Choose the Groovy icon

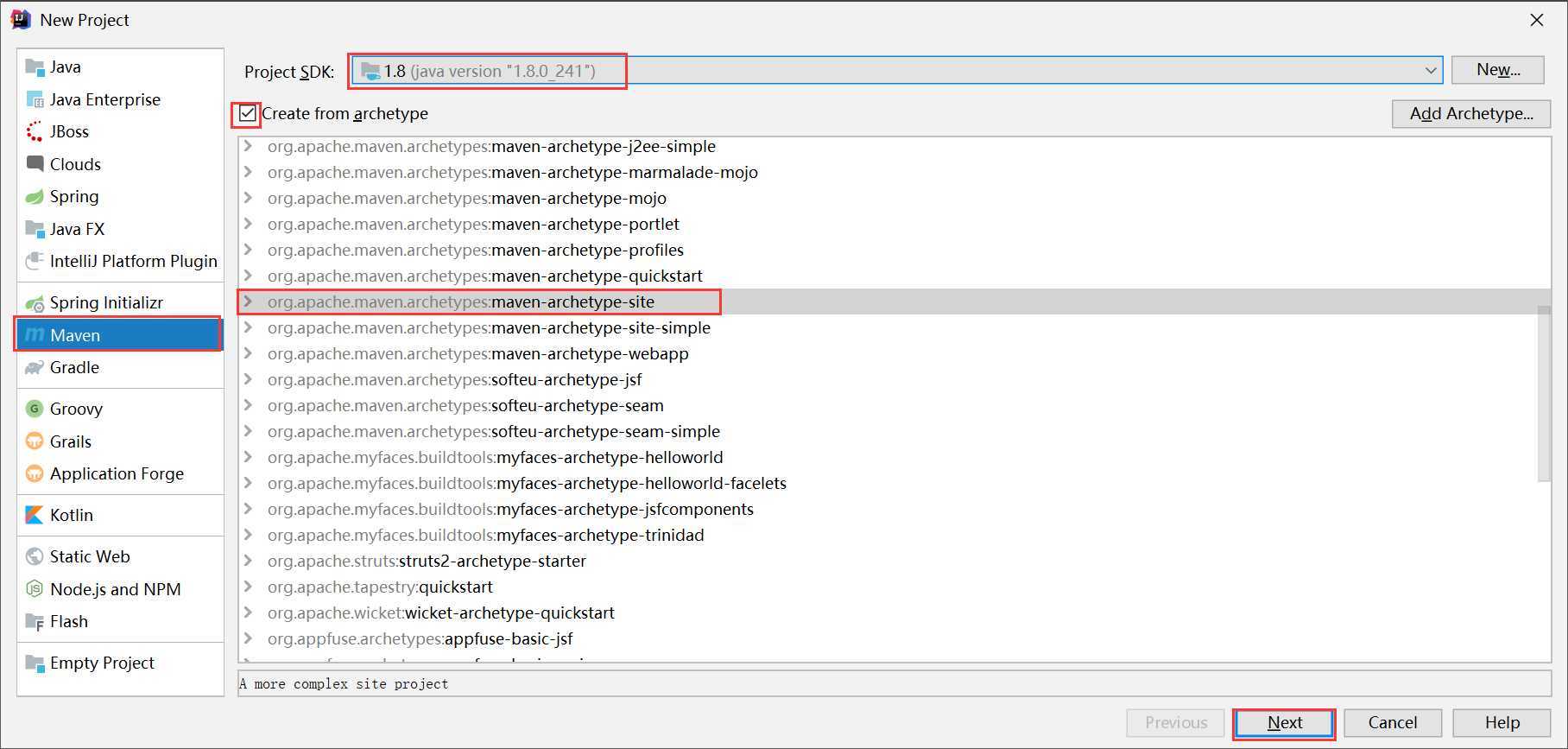[35, 409]
